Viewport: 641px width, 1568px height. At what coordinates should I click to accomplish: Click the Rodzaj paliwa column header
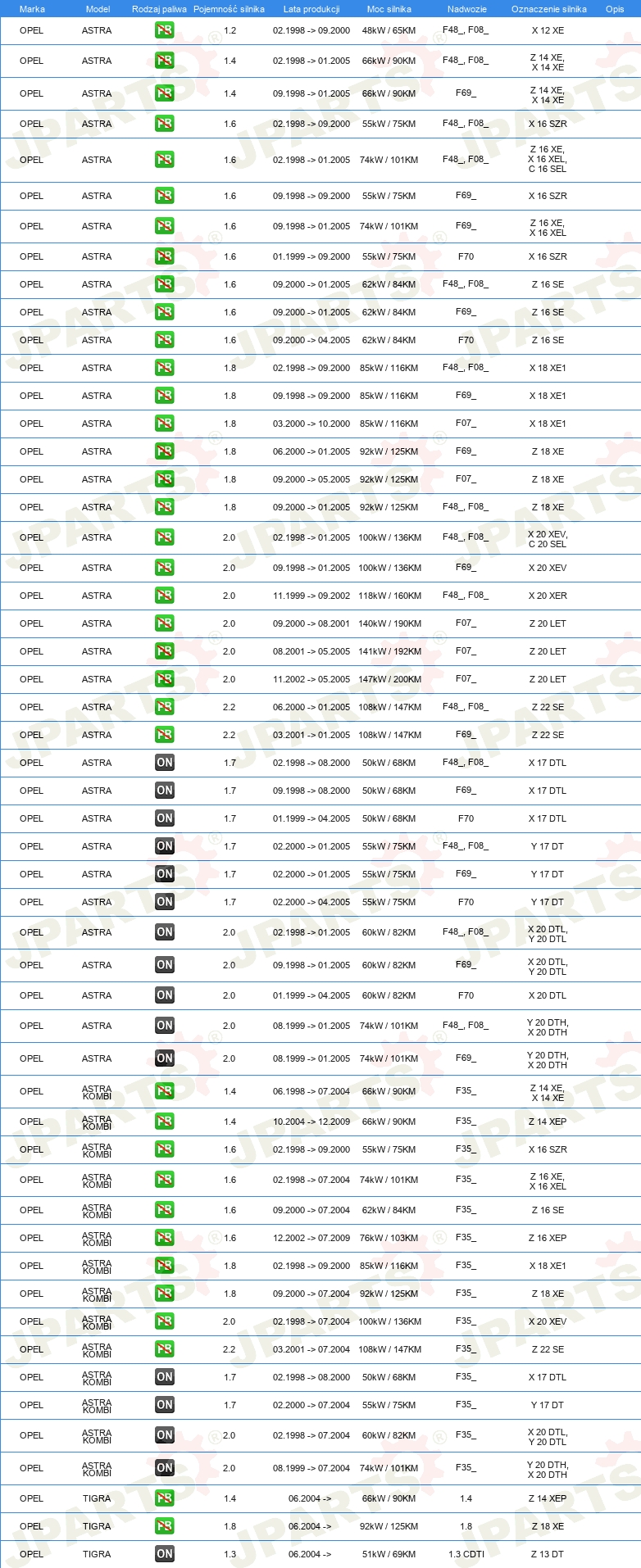coord(159,9)
